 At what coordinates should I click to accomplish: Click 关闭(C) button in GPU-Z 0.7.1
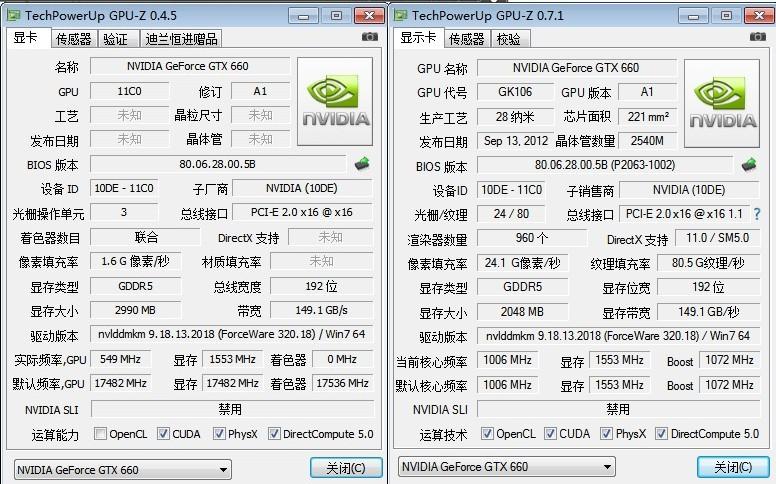pos(733,467)
